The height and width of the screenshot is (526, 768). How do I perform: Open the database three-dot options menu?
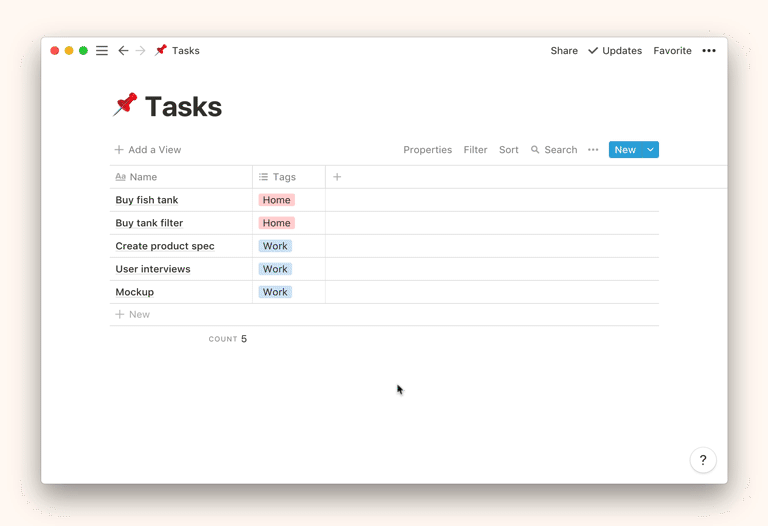coord(593,150)
